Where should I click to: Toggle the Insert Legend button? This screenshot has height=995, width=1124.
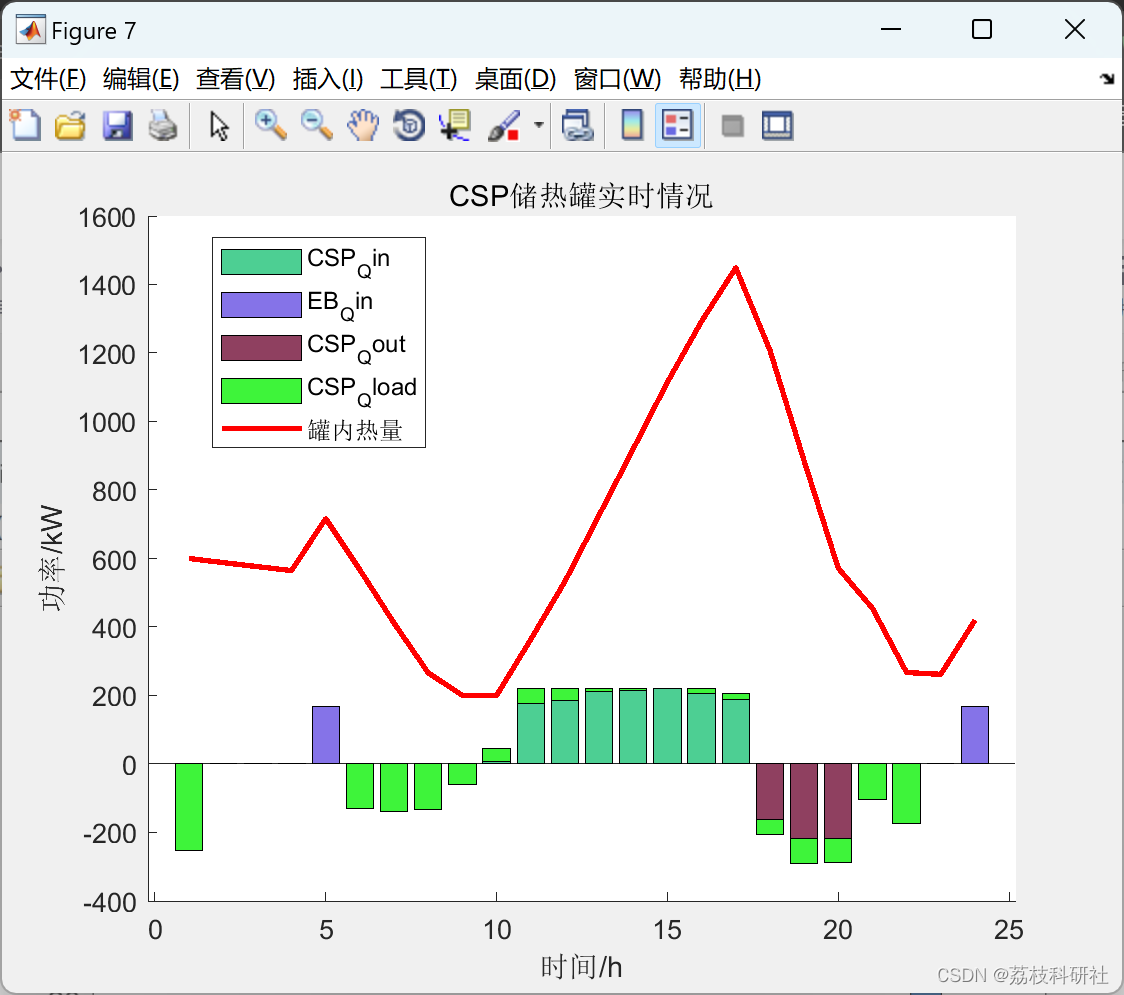tap(677, 125)
